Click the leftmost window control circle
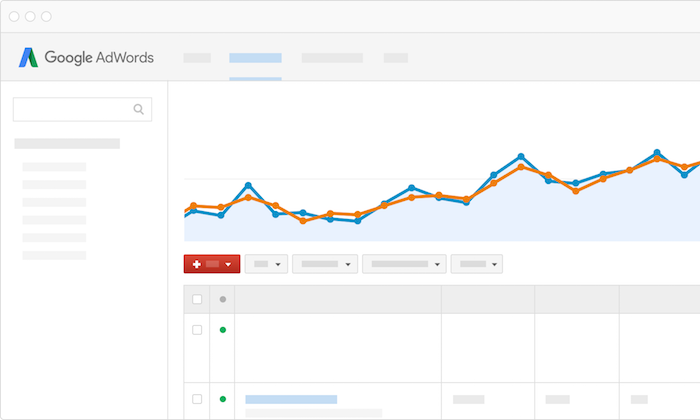Screen dimensions: 700x420 pyautogui.click(x=15, y=17)
